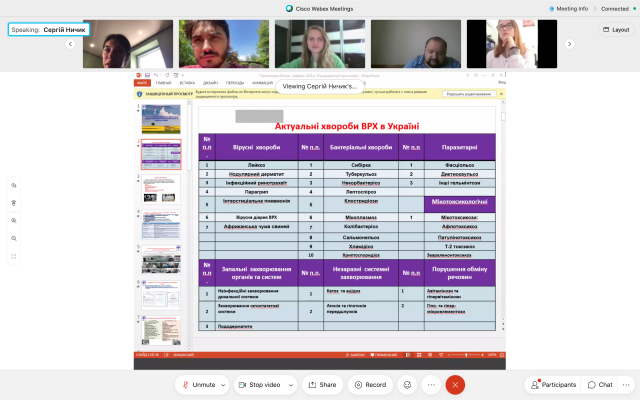Click slide title Актуальні хвороби ВРХ в Україні
Image resolution: width=640 pixels, height=400 pixels.
click(347, 126)
